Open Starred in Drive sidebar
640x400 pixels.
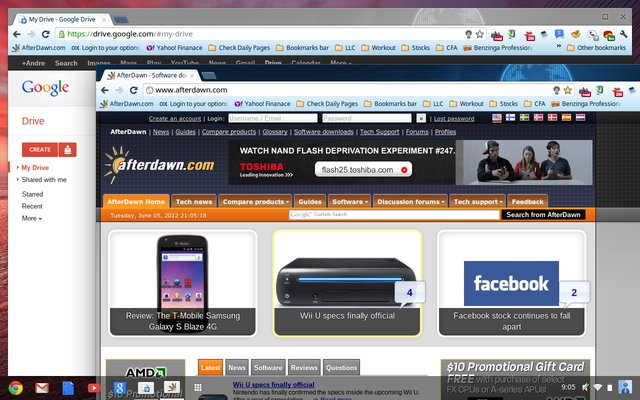(32, 194)
